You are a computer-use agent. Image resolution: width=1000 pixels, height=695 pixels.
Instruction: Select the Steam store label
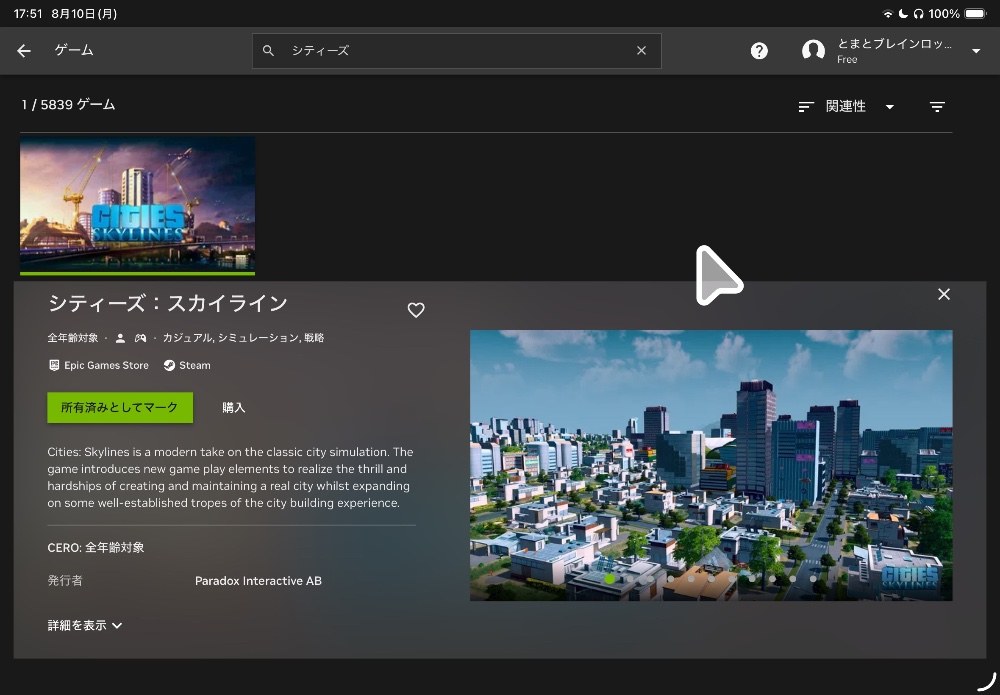[195, 365]
